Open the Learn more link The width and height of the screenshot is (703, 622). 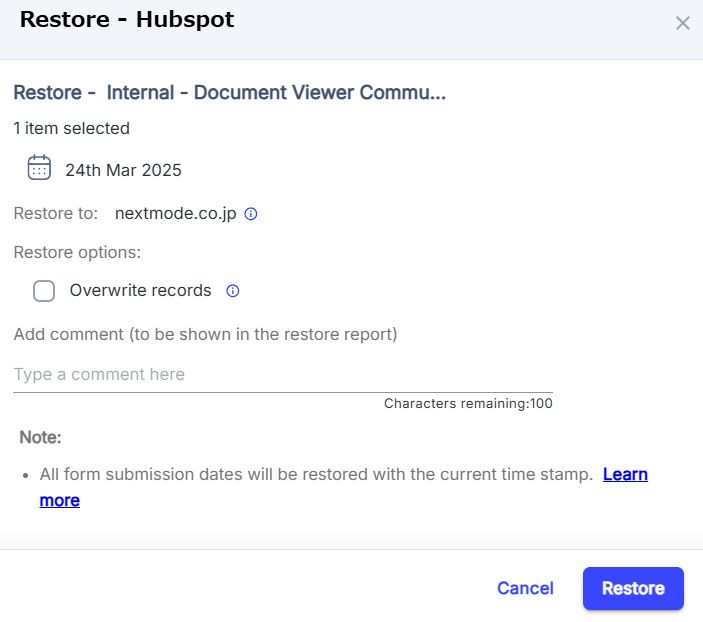click(625, 474)
